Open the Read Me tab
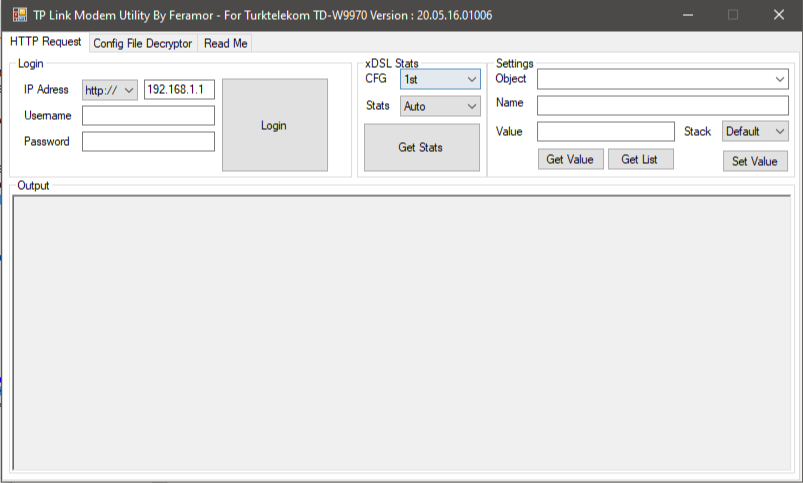803x483 pixels. point(225,44)
